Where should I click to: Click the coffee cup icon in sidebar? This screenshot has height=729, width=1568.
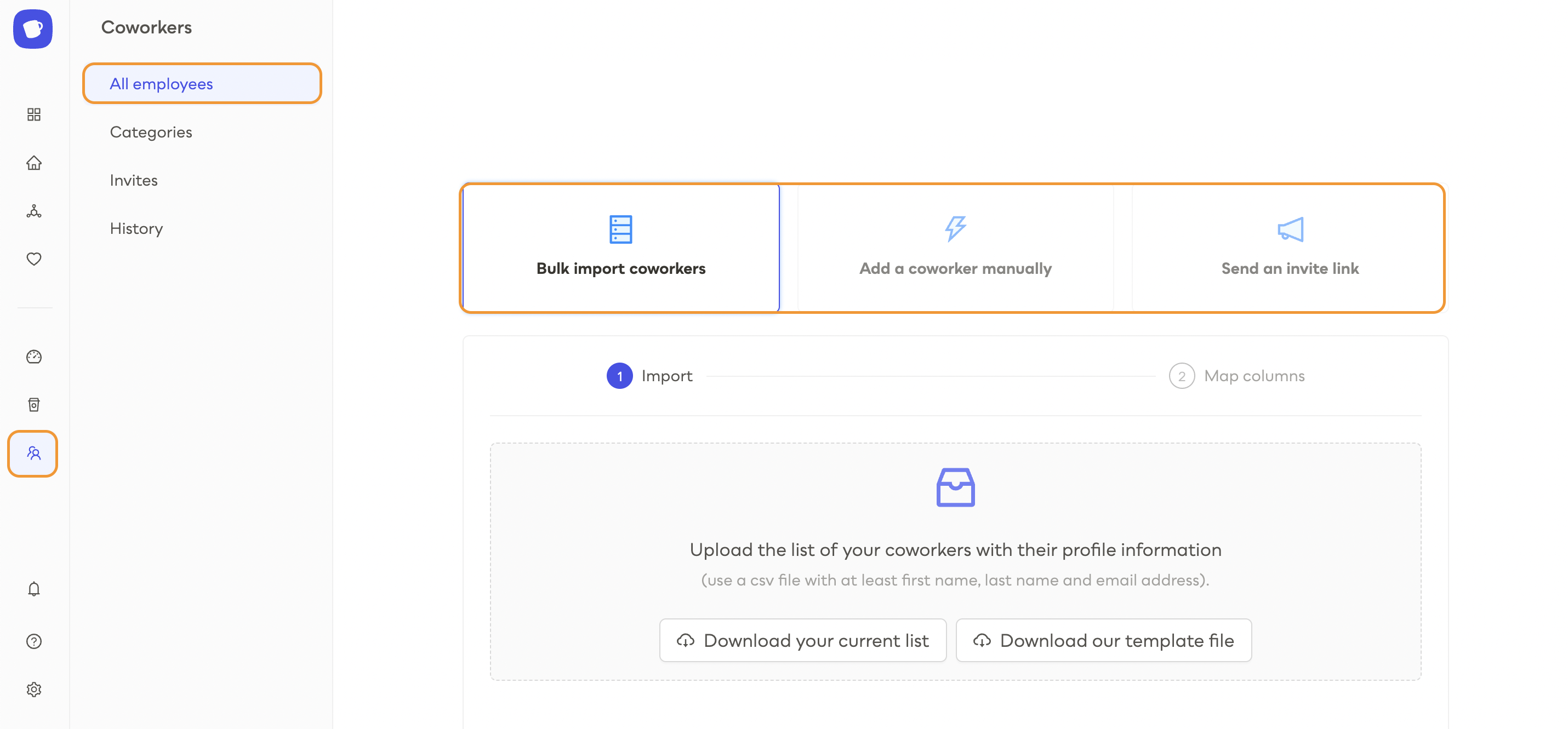(x=34, y=405)
